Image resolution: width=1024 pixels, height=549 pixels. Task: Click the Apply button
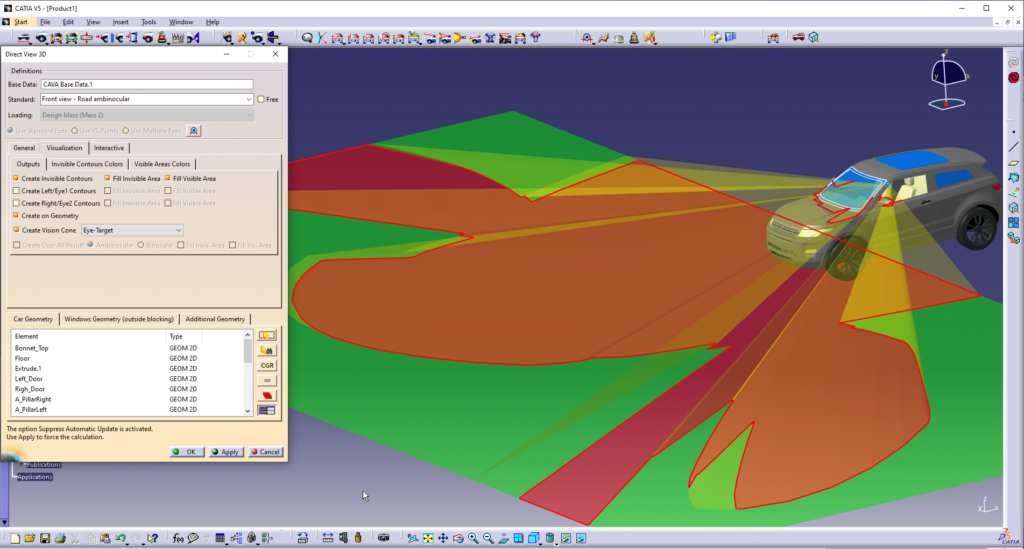(226, 452)
